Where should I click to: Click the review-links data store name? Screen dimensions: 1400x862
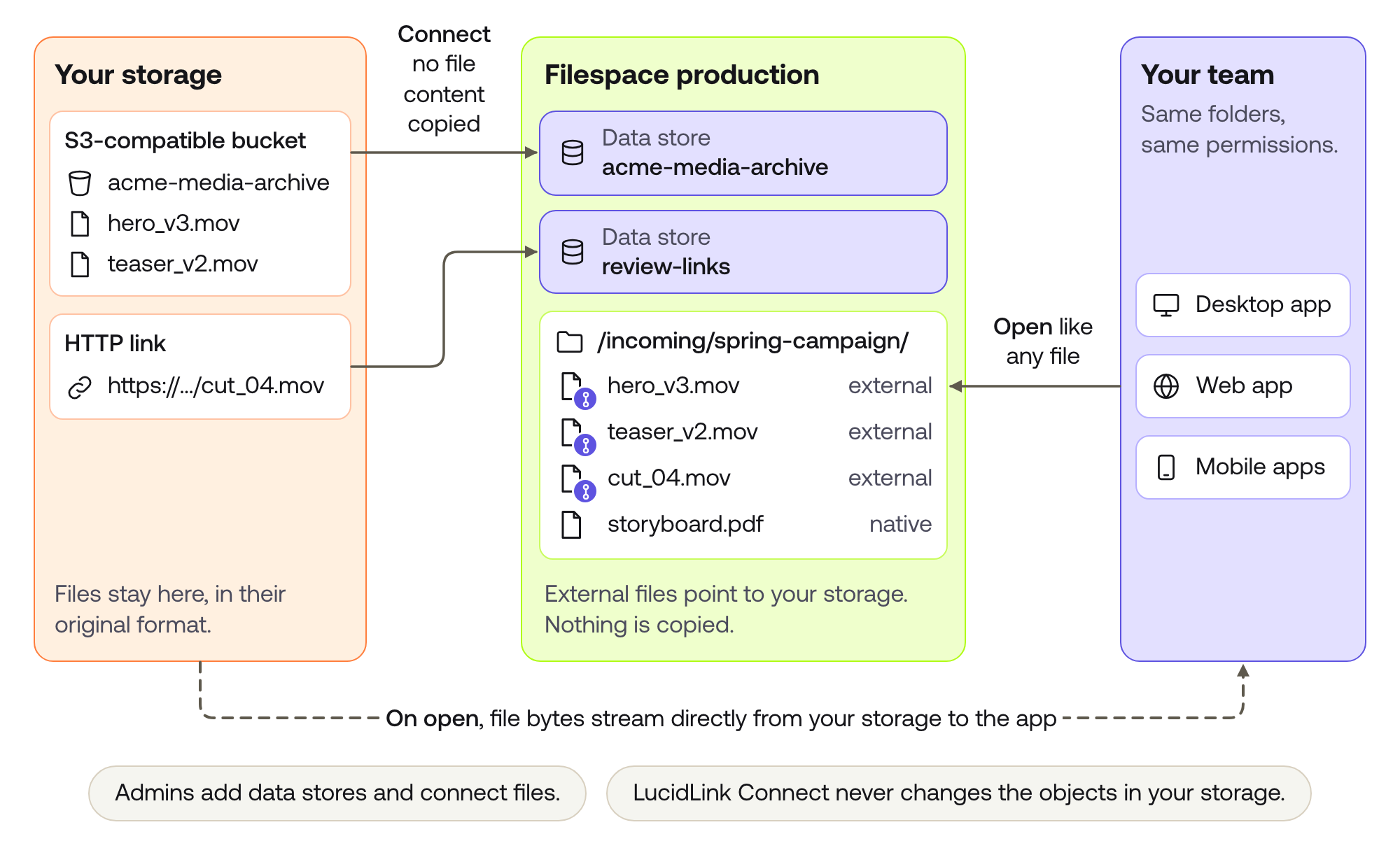click(666, 267)
